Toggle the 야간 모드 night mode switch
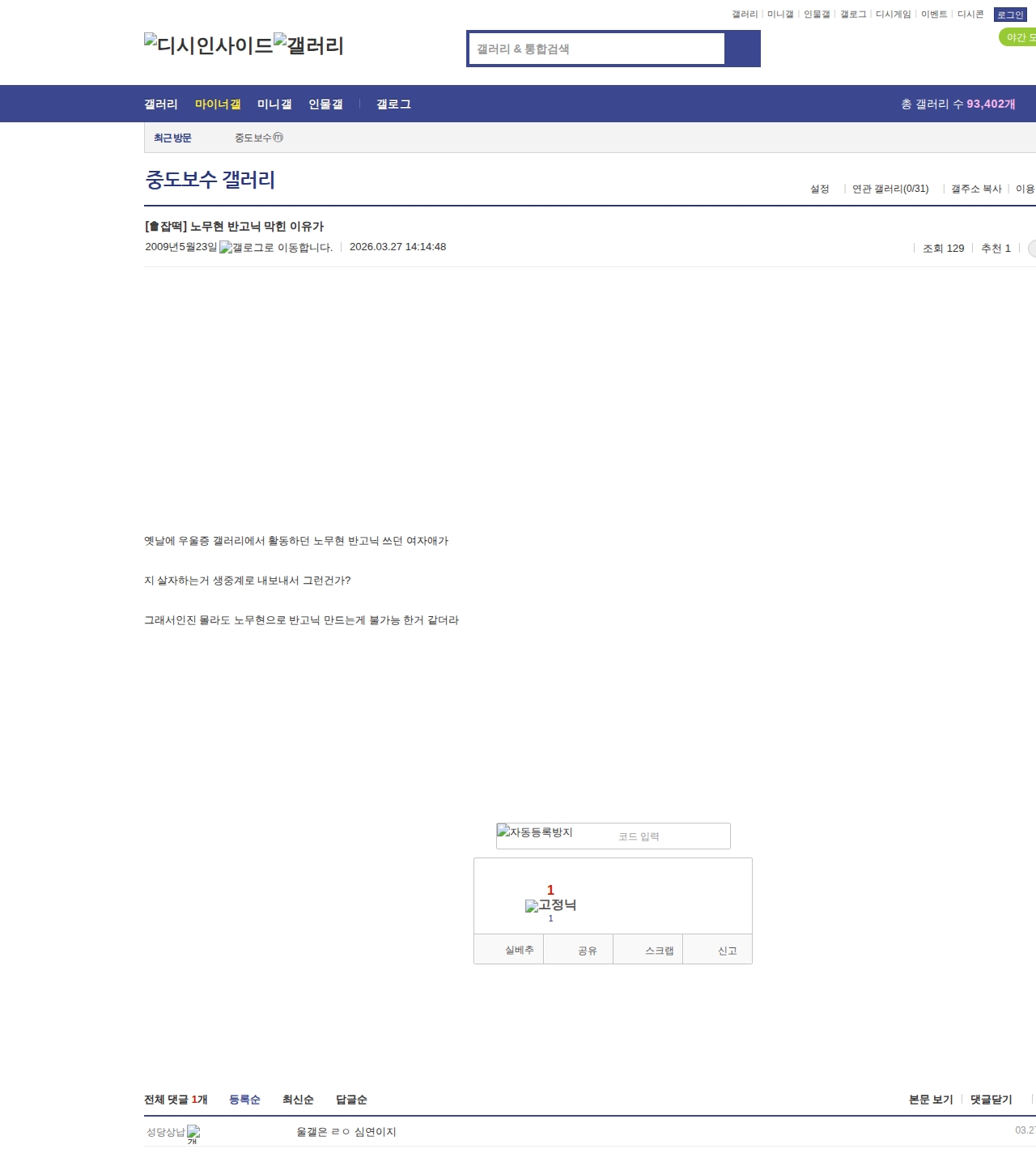Screen dimensions: 1036x1166 1018,37
